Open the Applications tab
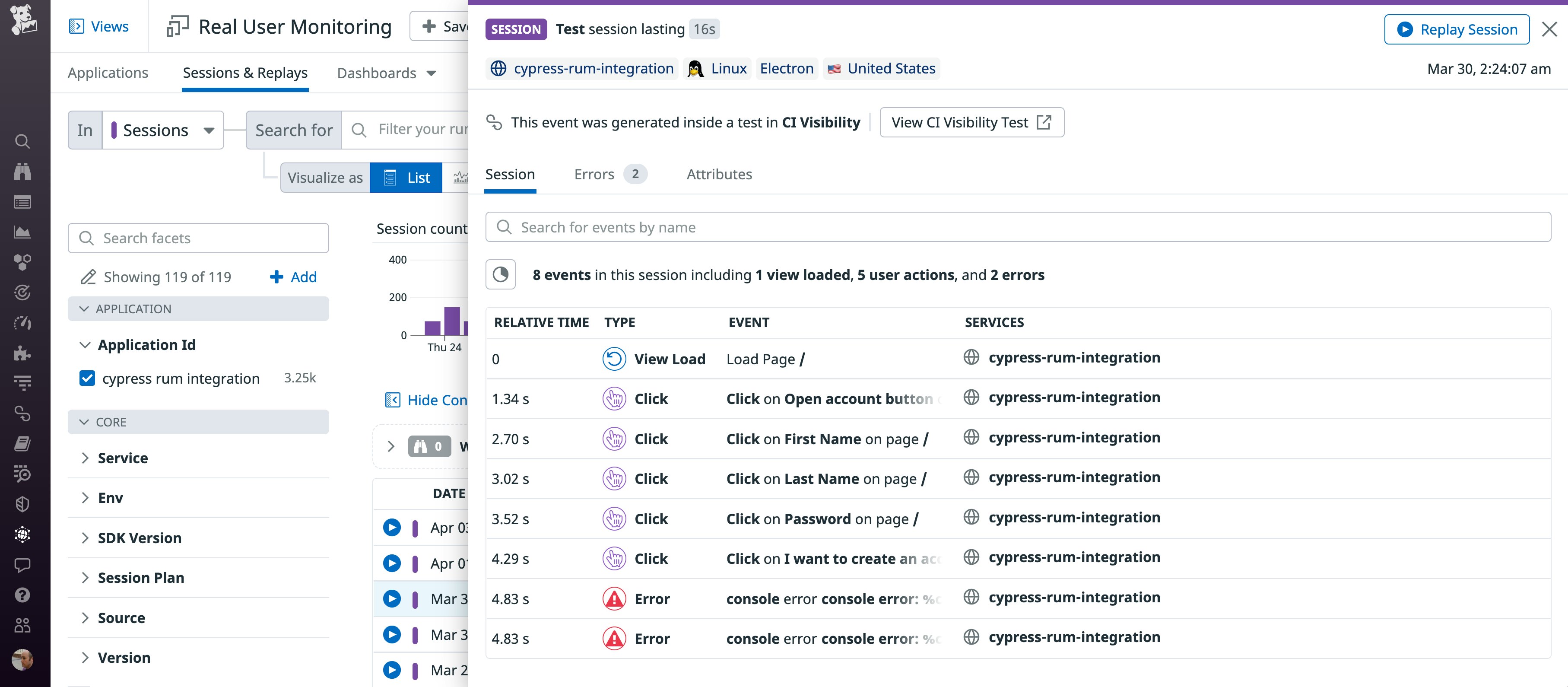This screenshot has height=687, width=1568. 108,73
